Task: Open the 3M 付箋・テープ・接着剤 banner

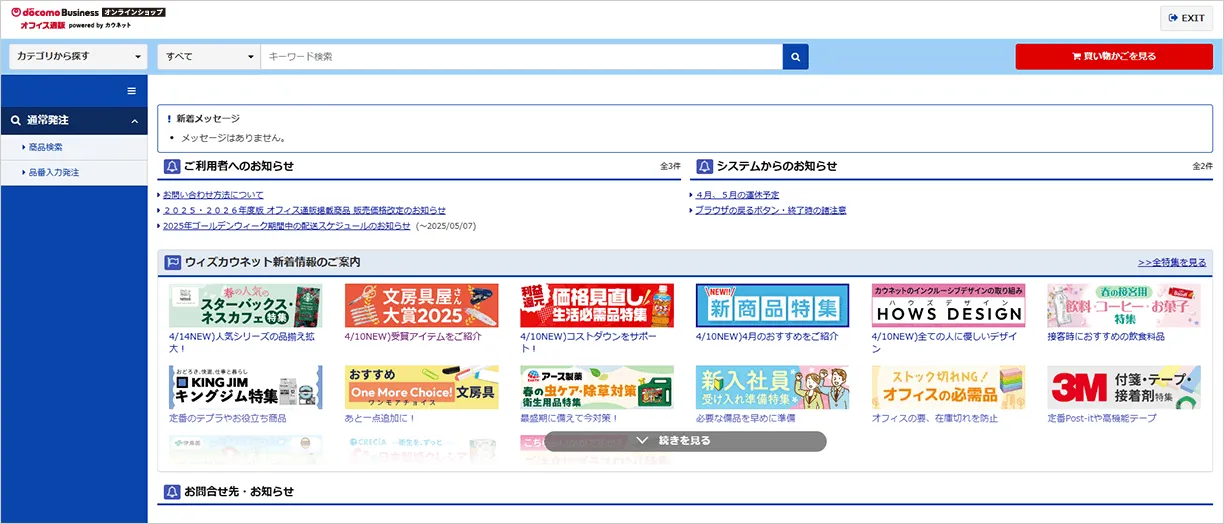Action: (x=1123, y=387)
